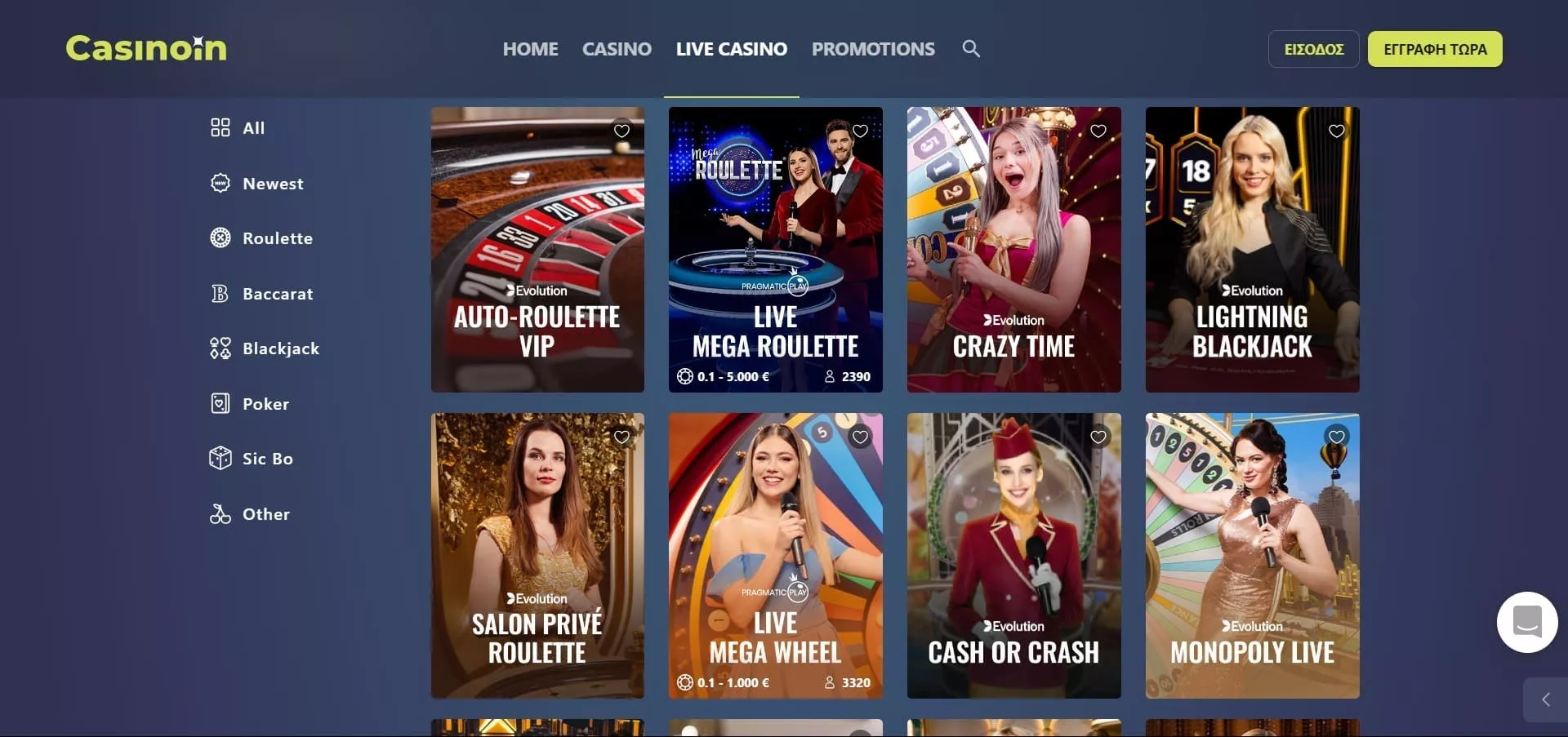Open the Lightning Blackjack game thumbnail
This screenshot has height=737, width=1568.
tap(1252, 250)
